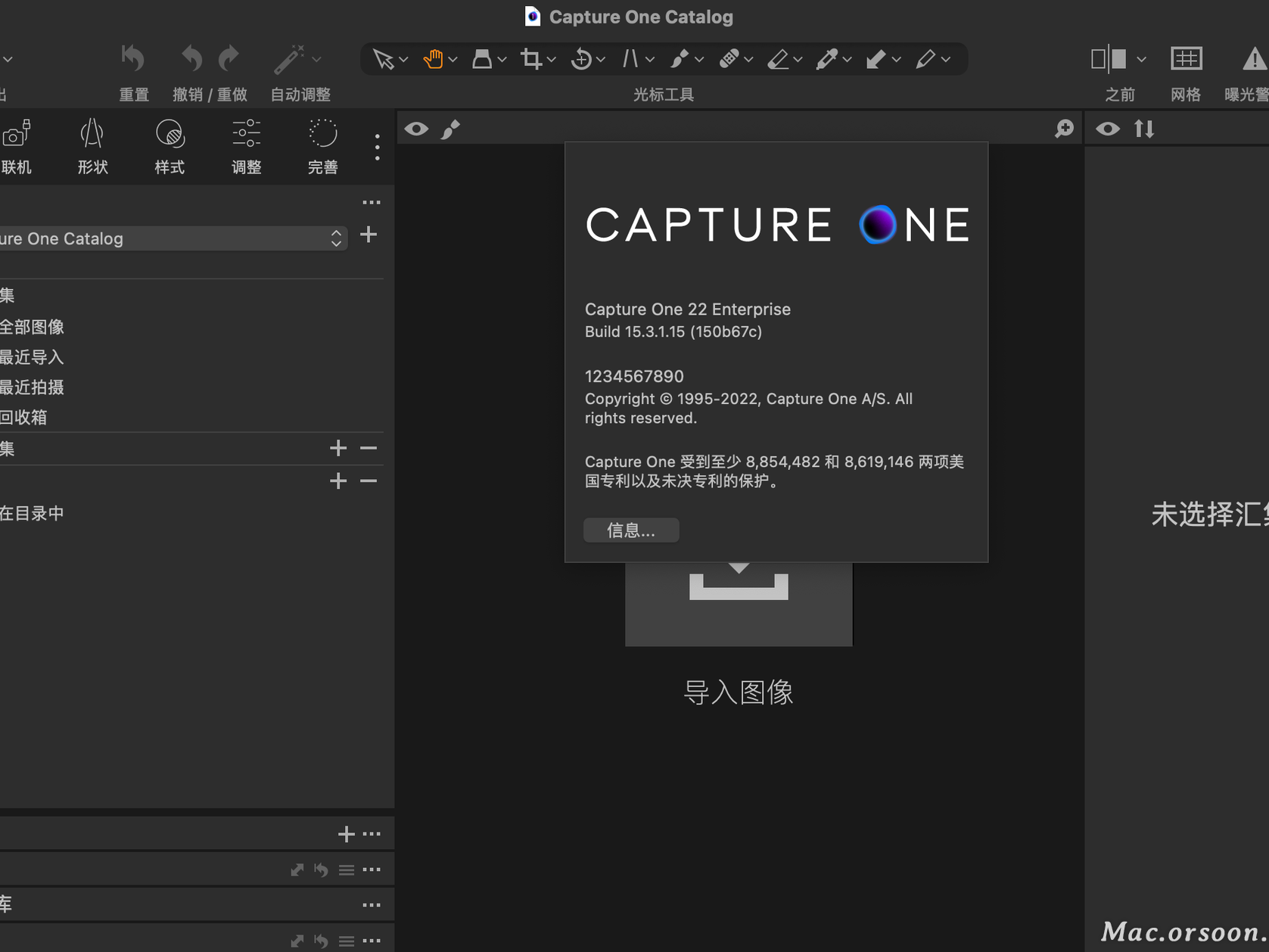1269x952 pixels.
Task: Expand the selection tool dropdown arrow
Action: point(402,60)
